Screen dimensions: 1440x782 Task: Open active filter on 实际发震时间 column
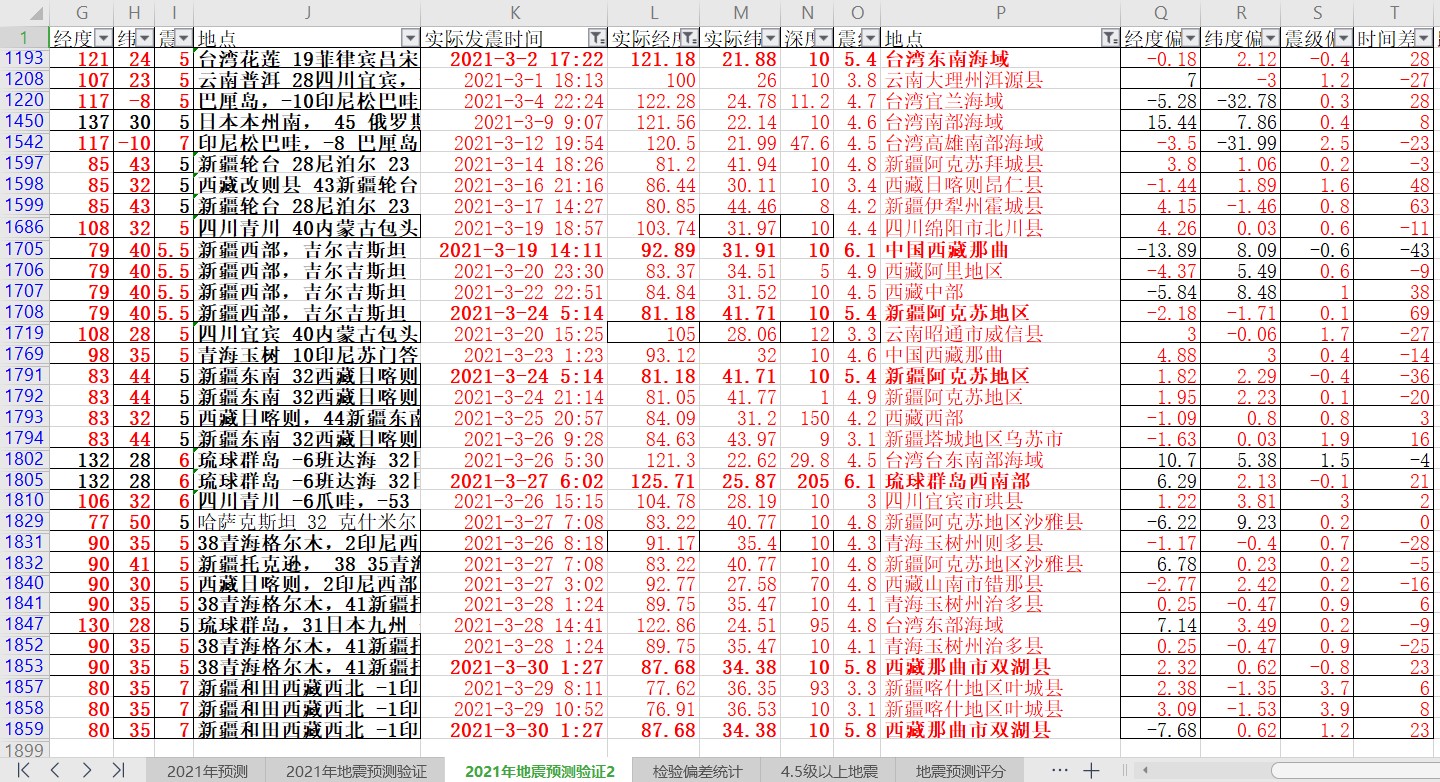click(x=597, y=38)
